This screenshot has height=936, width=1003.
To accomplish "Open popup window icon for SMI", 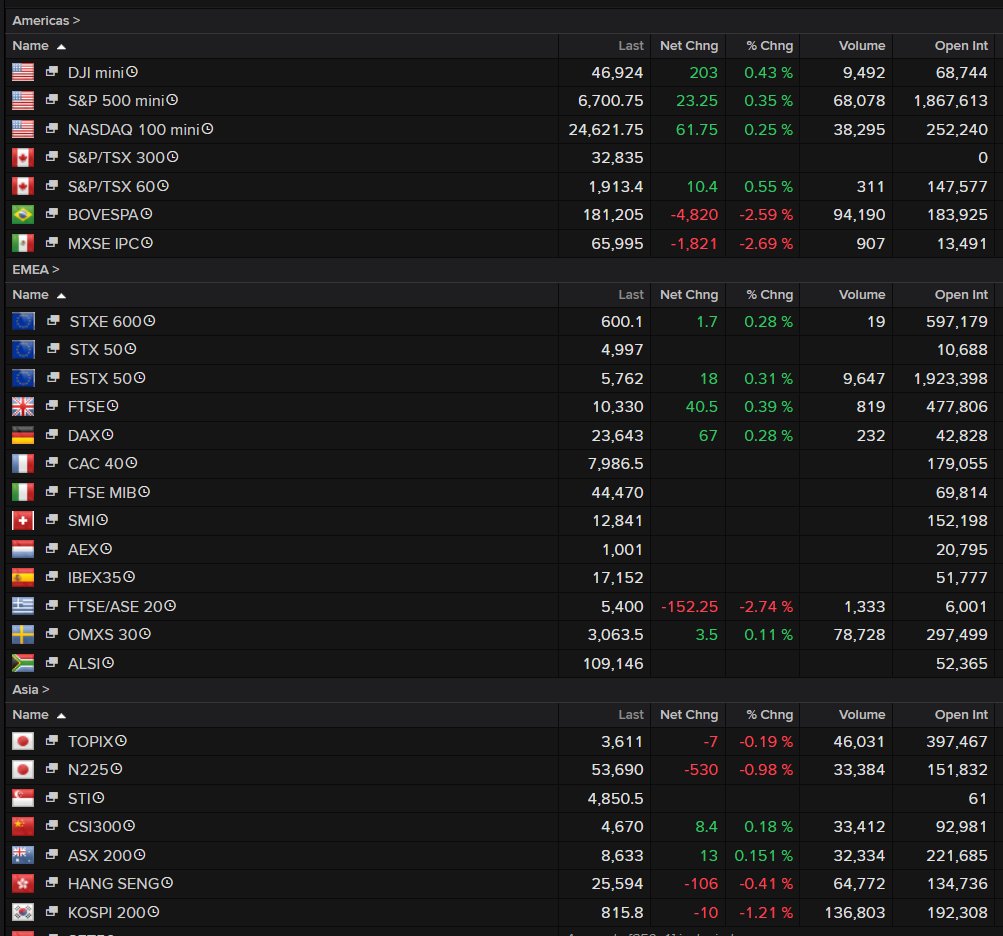I will pos(52,520).
